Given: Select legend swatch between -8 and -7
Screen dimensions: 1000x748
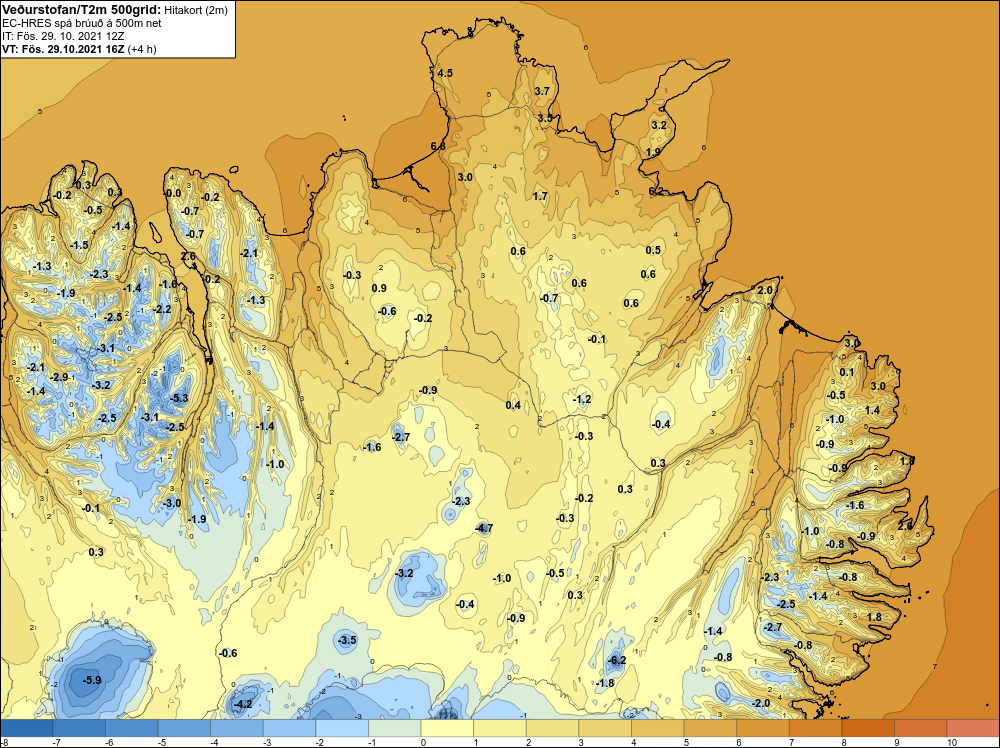Looking at the screenshot, I should click(27, 728).
